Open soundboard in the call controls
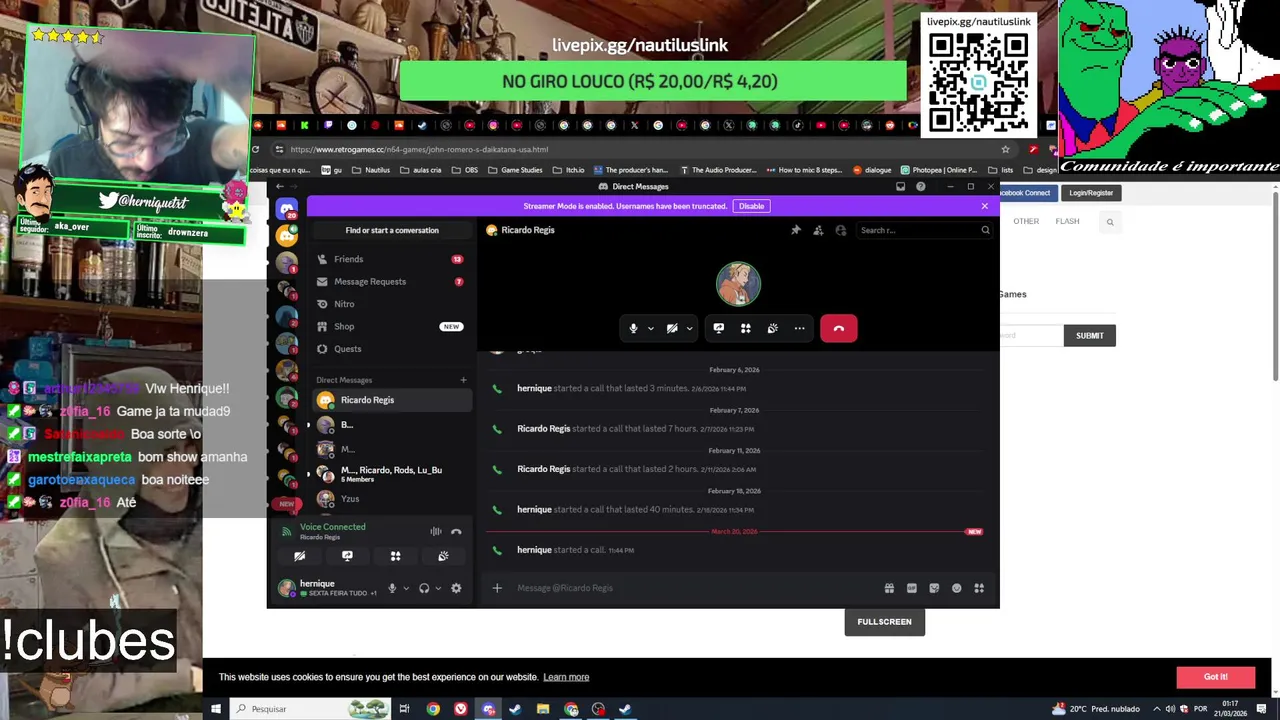This screenshot has height=720, width=1280. point(772,328)
